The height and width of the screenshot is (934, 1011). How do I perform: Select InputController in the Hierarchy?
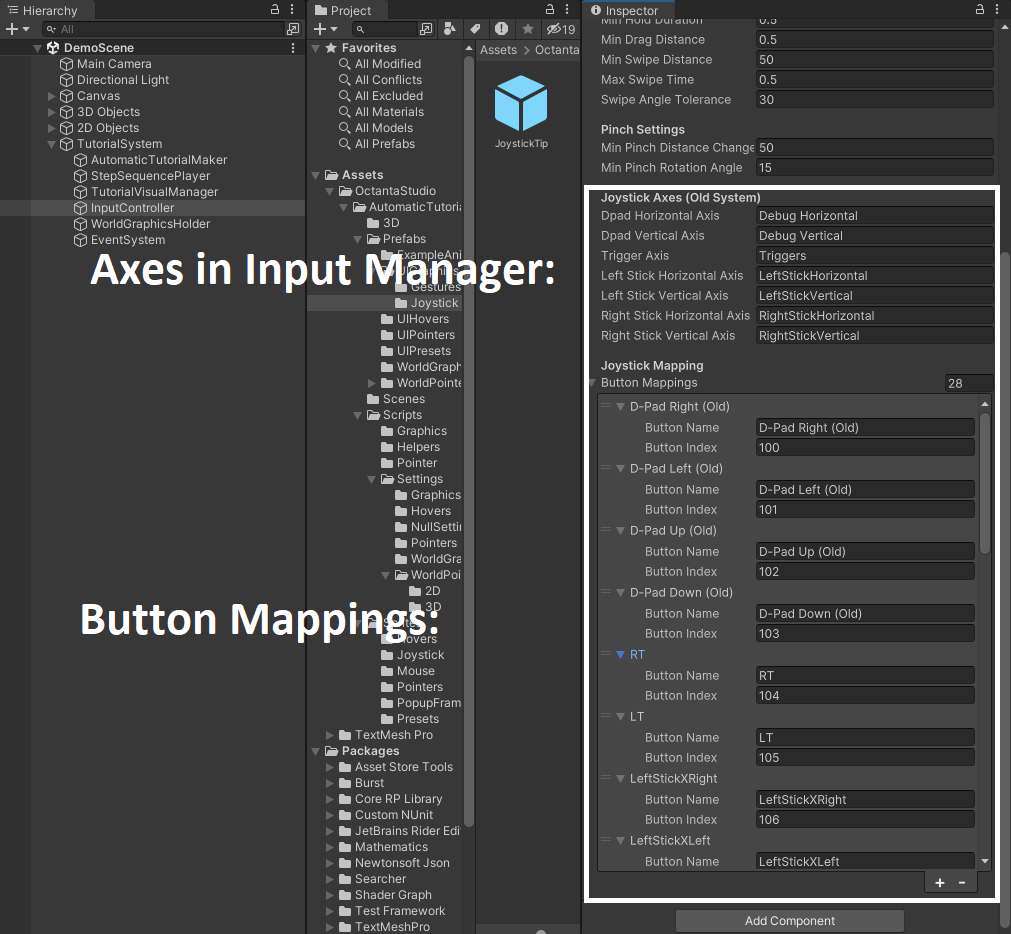[x=132, y=208]
